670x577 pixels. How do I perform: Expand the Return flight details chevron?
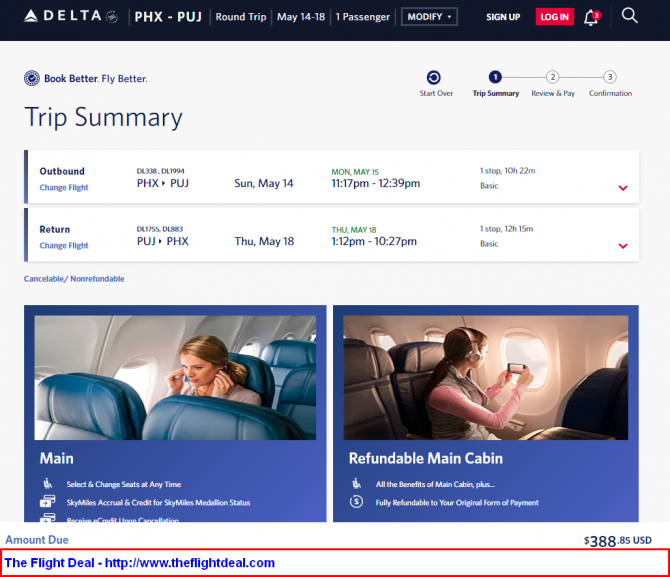pyautogui.click(x=623, y=246)
